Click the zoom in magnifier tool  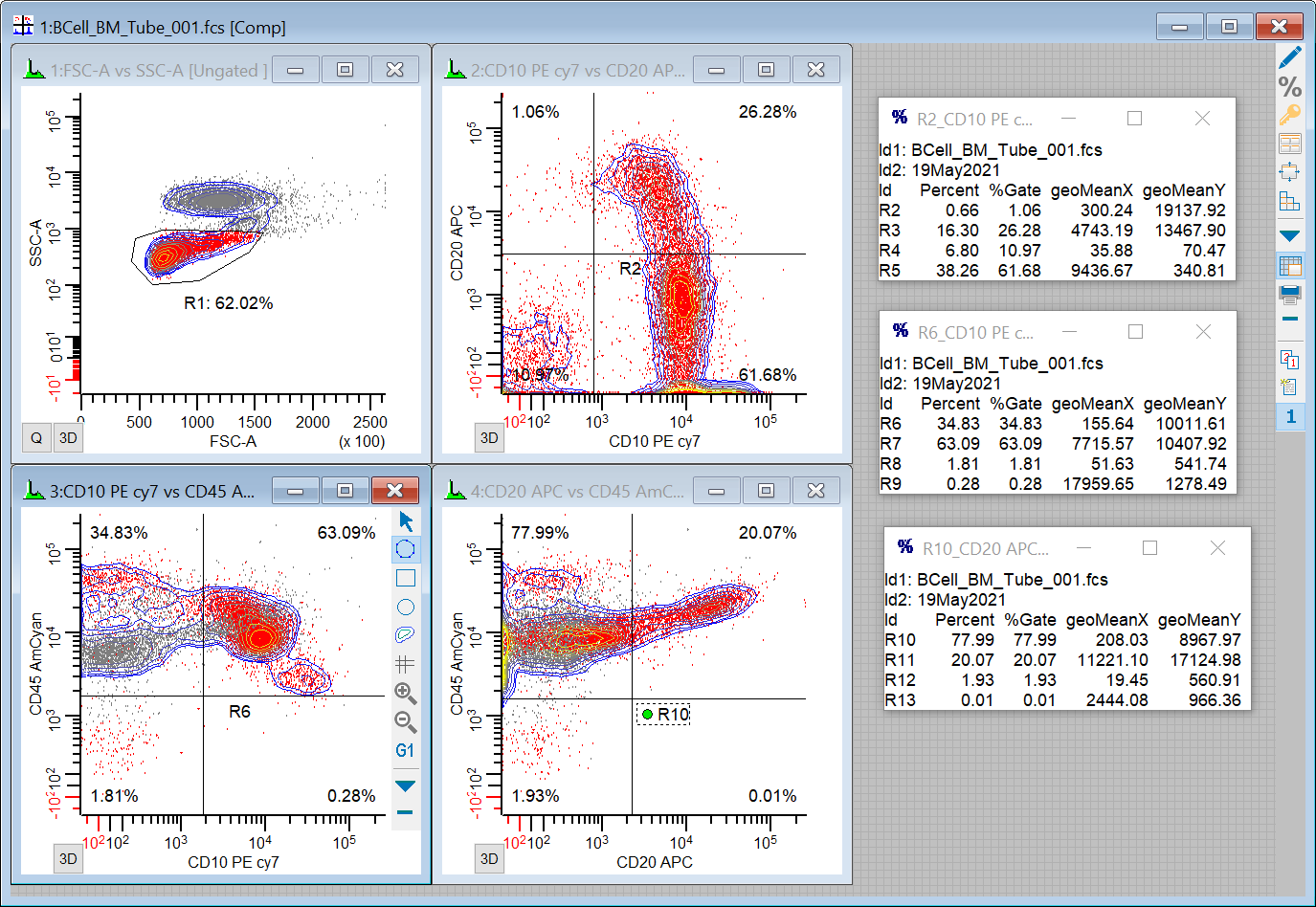[x=406, y=693]
